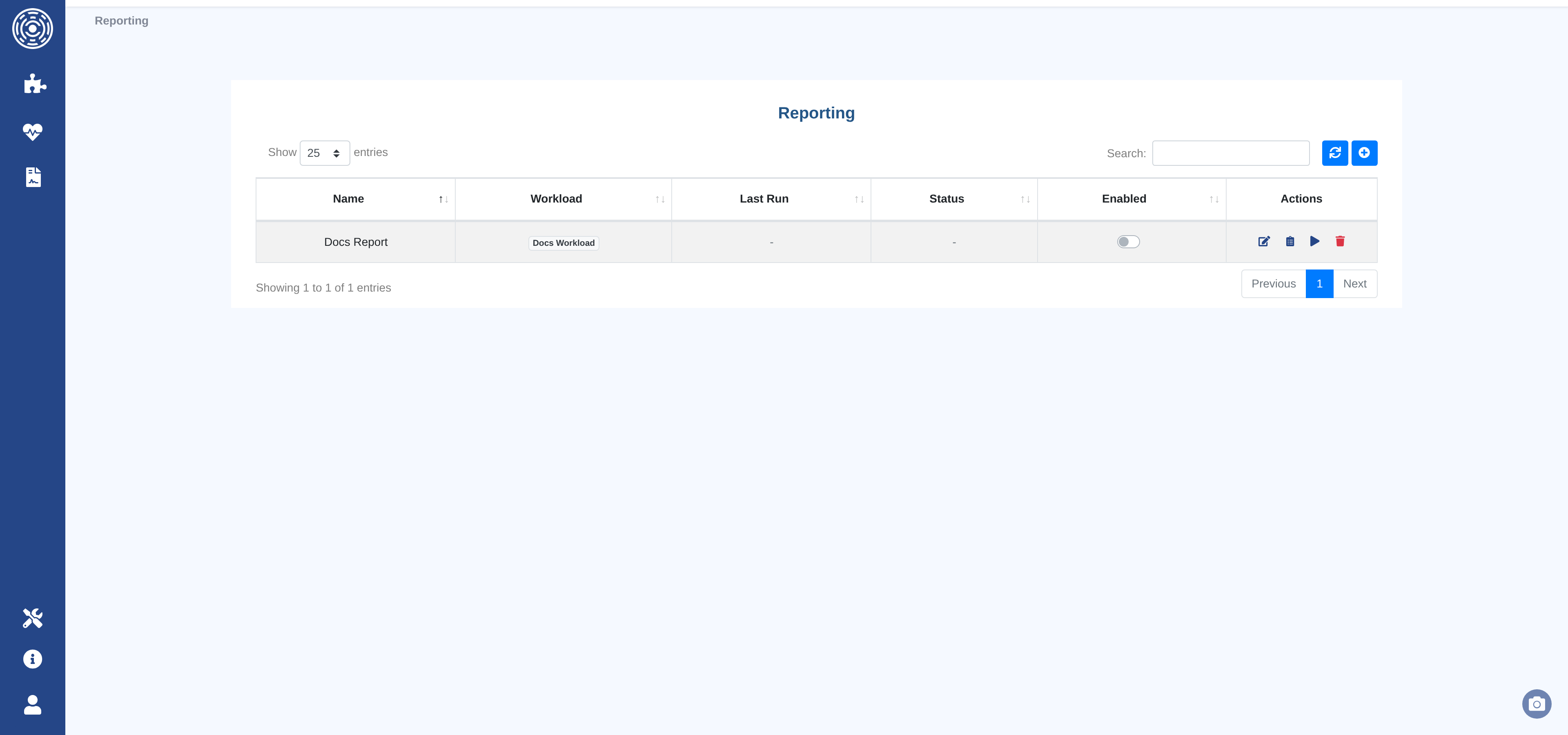Sort table by Status column
Screen dimensions: 1568x735
coord(954,199)
